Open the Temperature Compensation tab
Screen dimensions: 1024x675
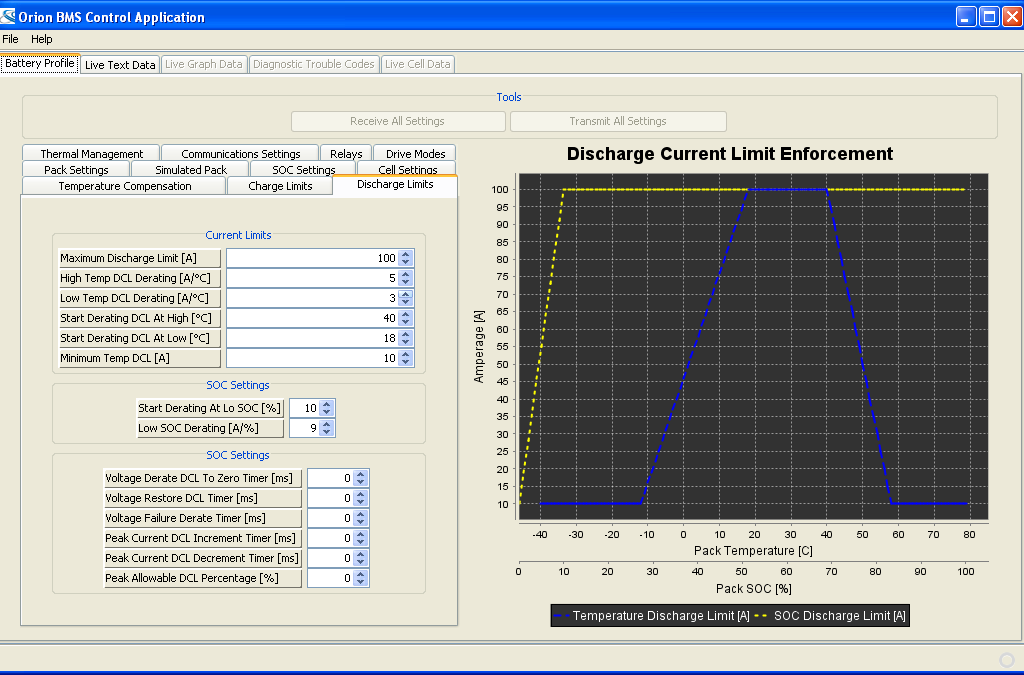tap(125, 186)
